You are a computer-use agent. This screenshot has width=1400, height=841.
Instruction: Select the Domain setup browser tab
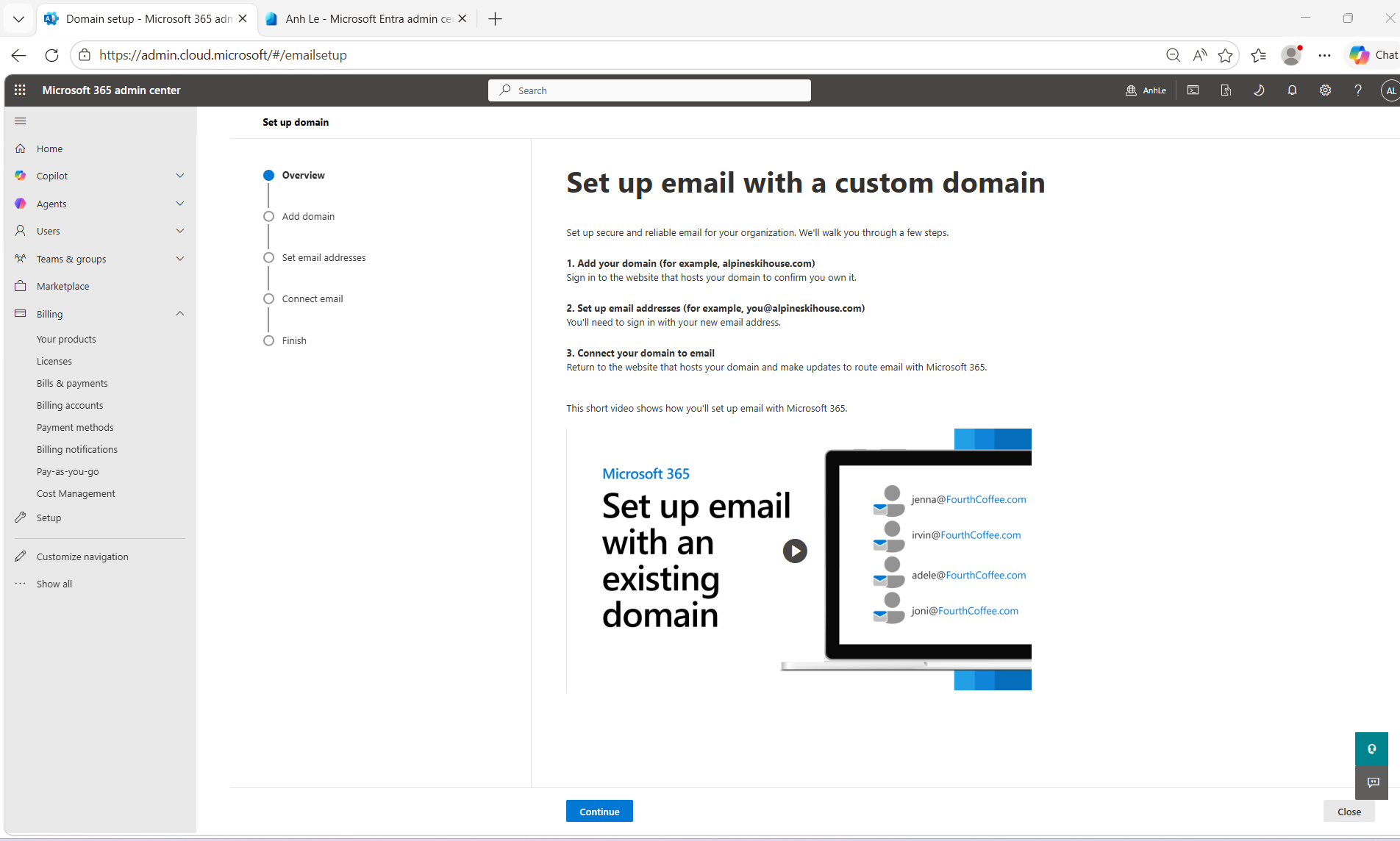[146, 19]
